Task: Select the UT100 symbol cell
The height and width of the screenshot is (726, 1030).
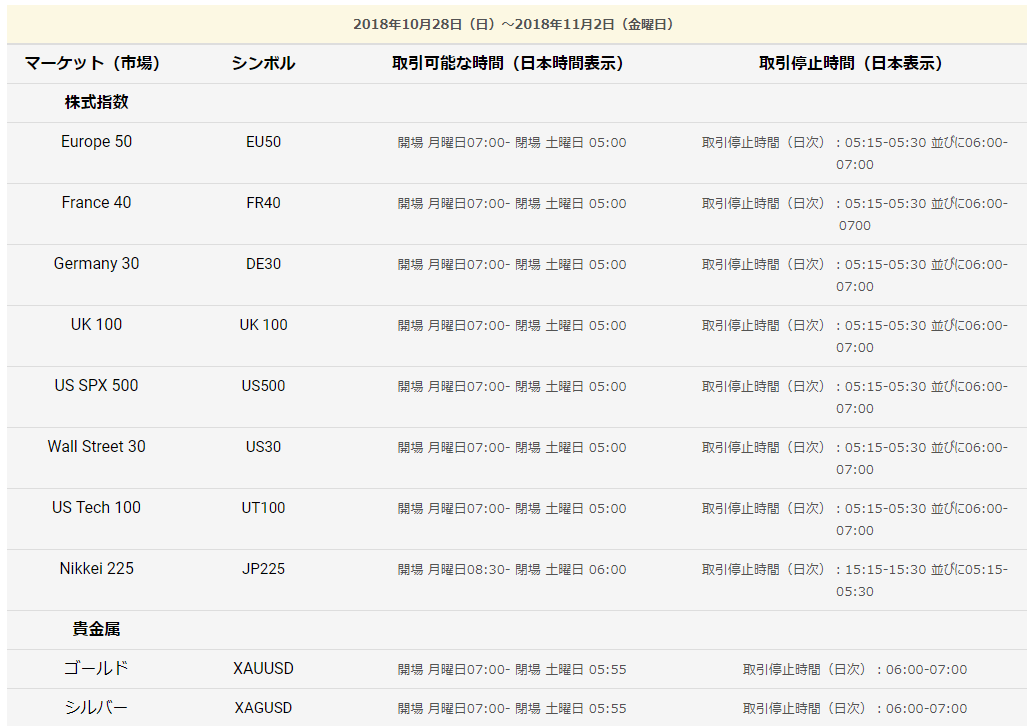Action: click(x=263, y=508)
